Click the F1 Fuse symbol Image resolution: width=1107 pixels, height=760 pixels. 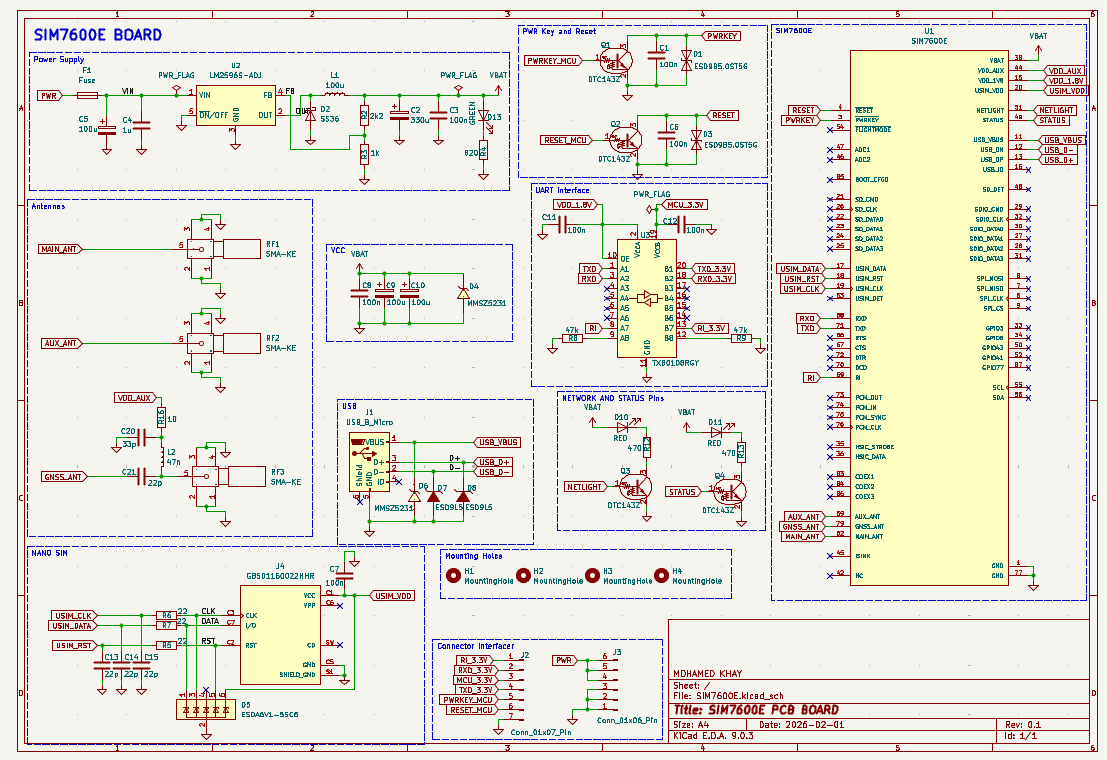86,95
